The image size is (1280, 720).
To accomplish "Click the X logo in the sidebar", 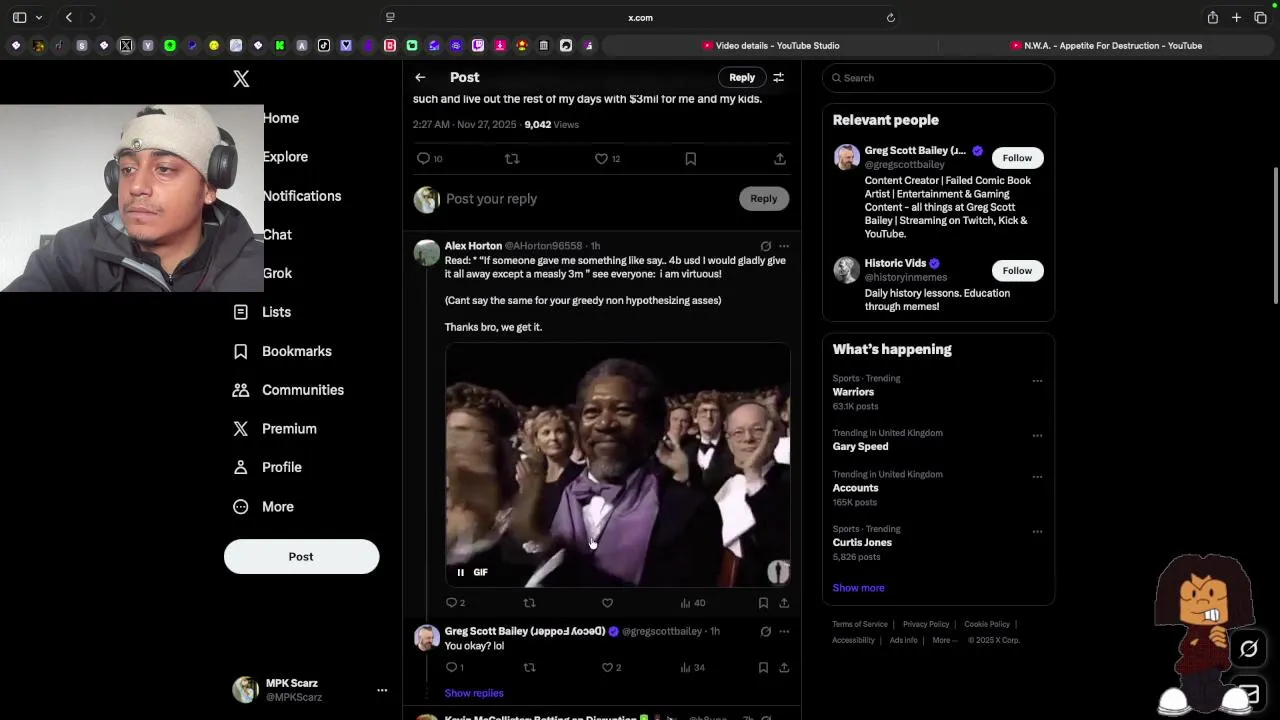I will tap(241, 79).
